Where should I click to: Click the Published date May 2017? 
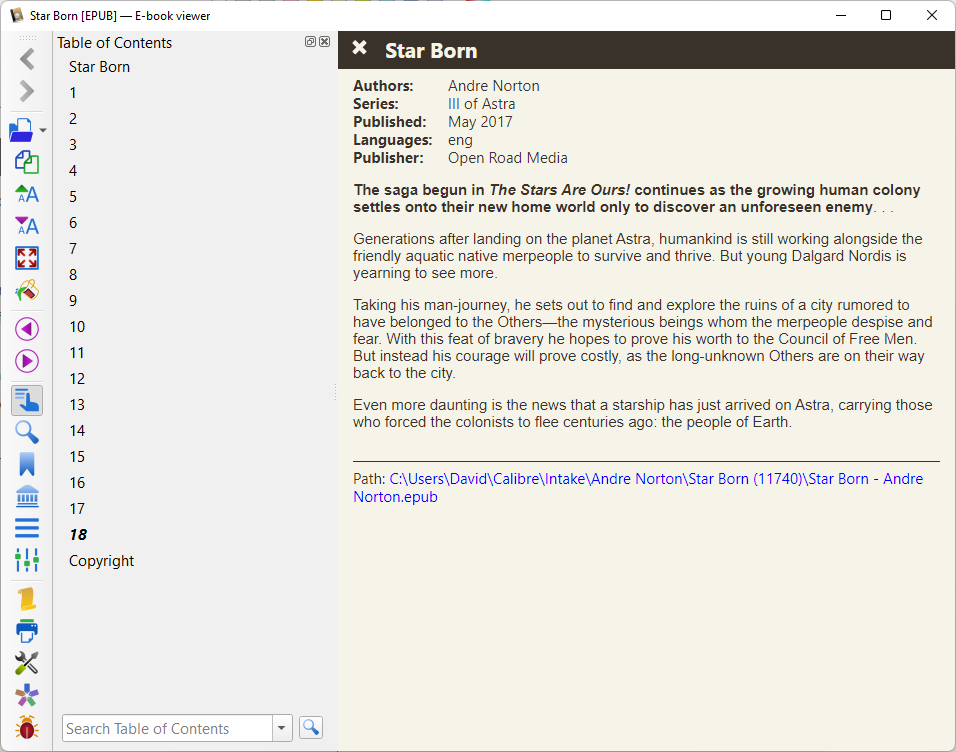(480, 122)
